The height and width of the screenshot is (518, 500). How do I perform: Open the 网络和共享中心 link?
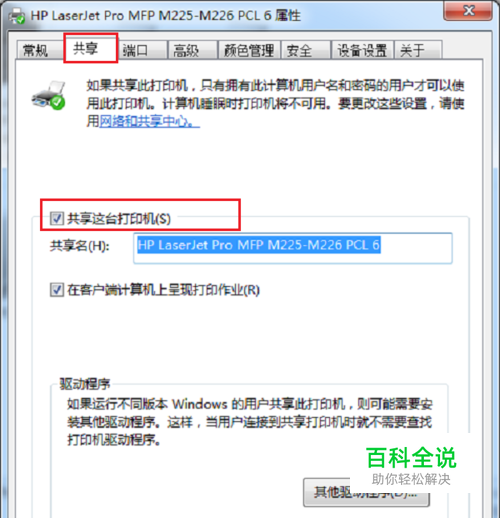pyautogui.click(x=149, y=121)
